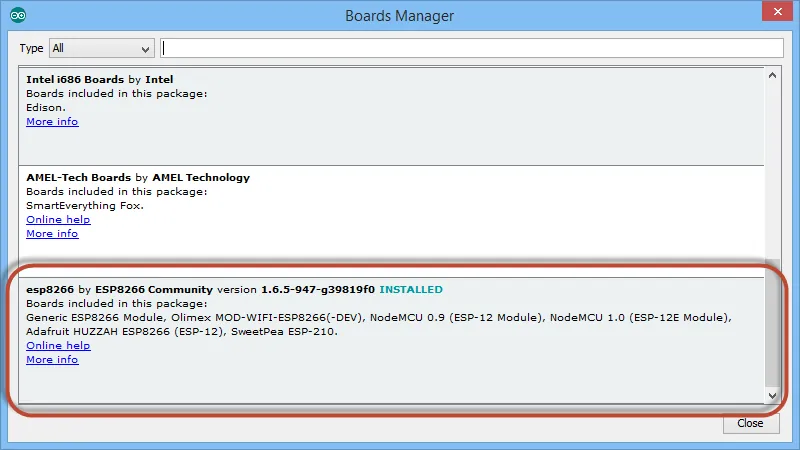Open Online help link for AMEL-Tech Boards
Screen dimensions: 800x450
[58, 219]
